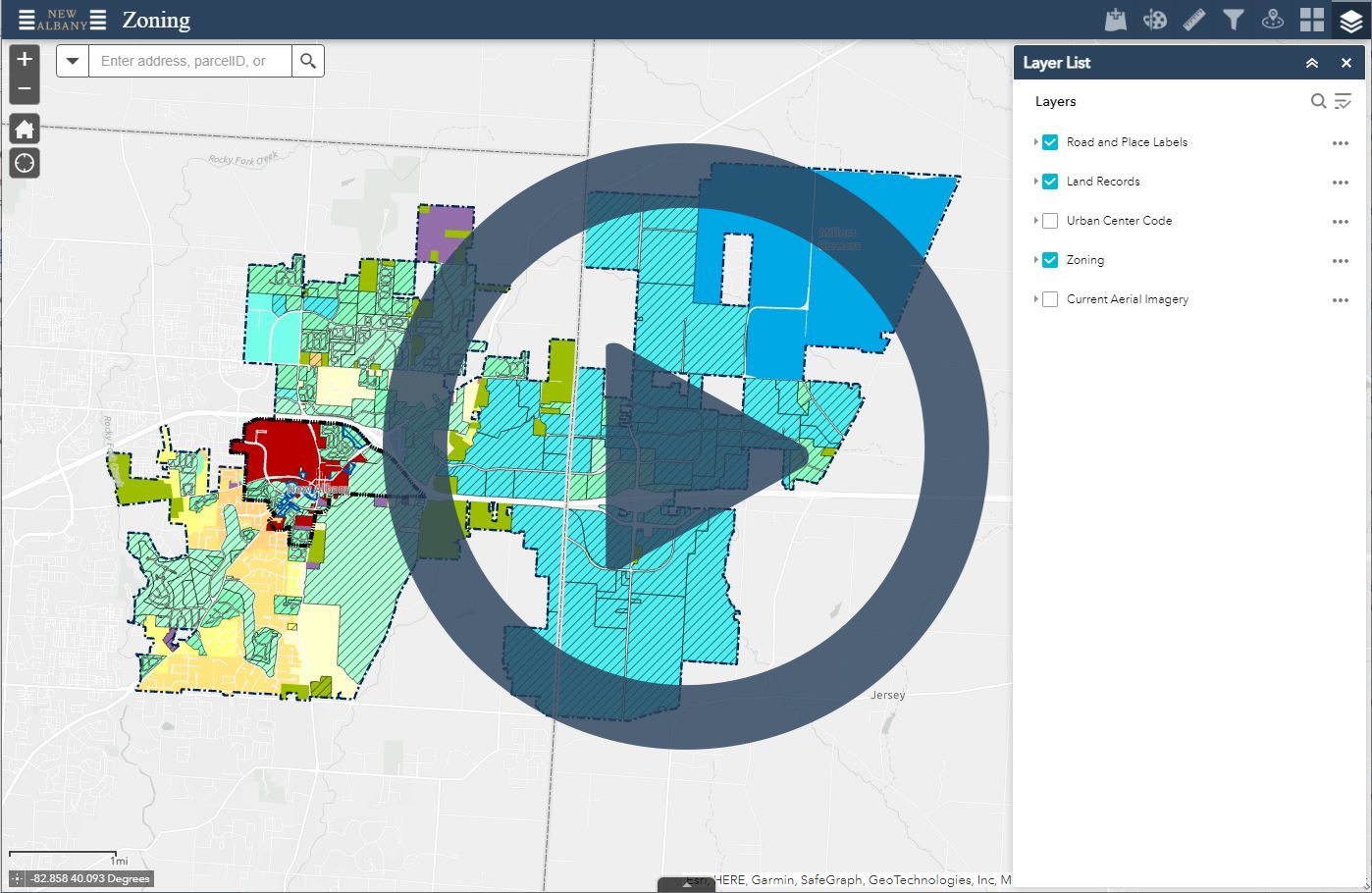Click the search magnifier in Layers panel
Viewport: 1372px width, 893px height.
click(x=1318, y=101)
